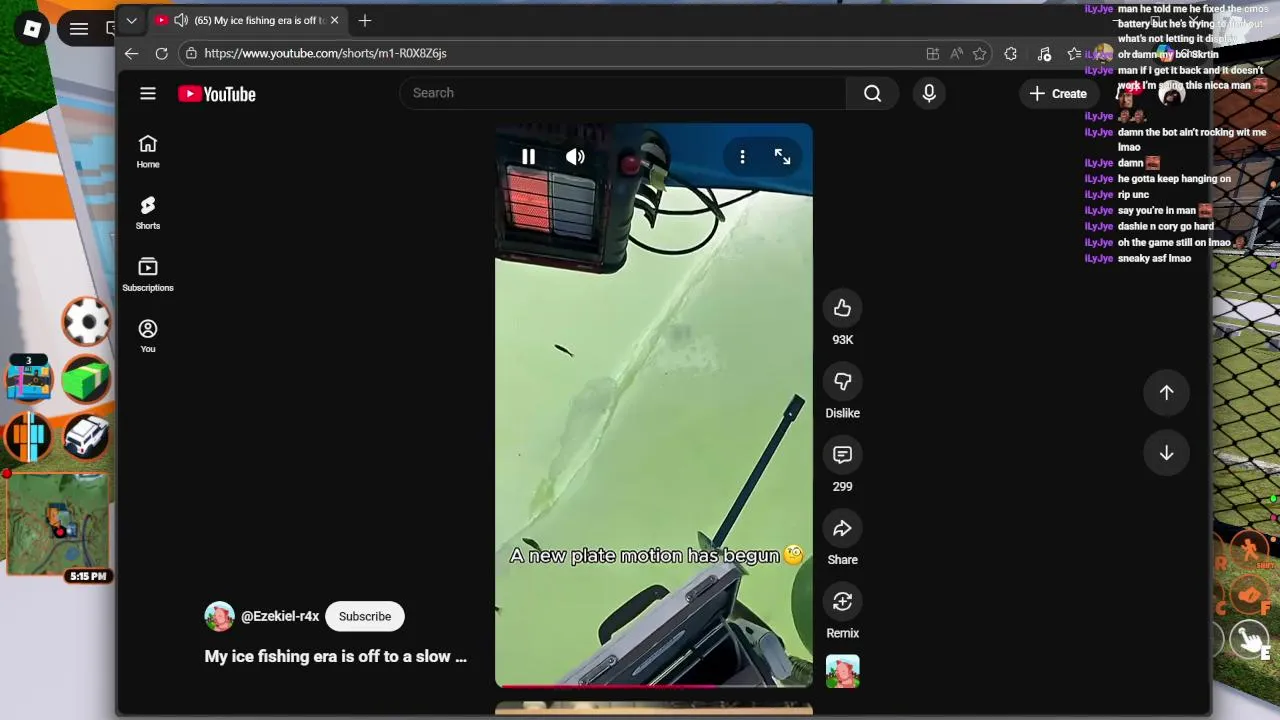View site info via lock icon

coord(192,53)
